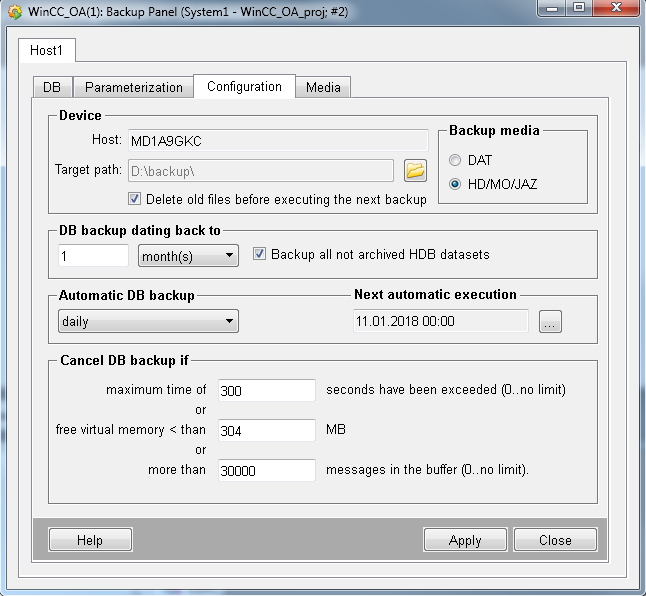Switch to the DB tab

point(52,87)
